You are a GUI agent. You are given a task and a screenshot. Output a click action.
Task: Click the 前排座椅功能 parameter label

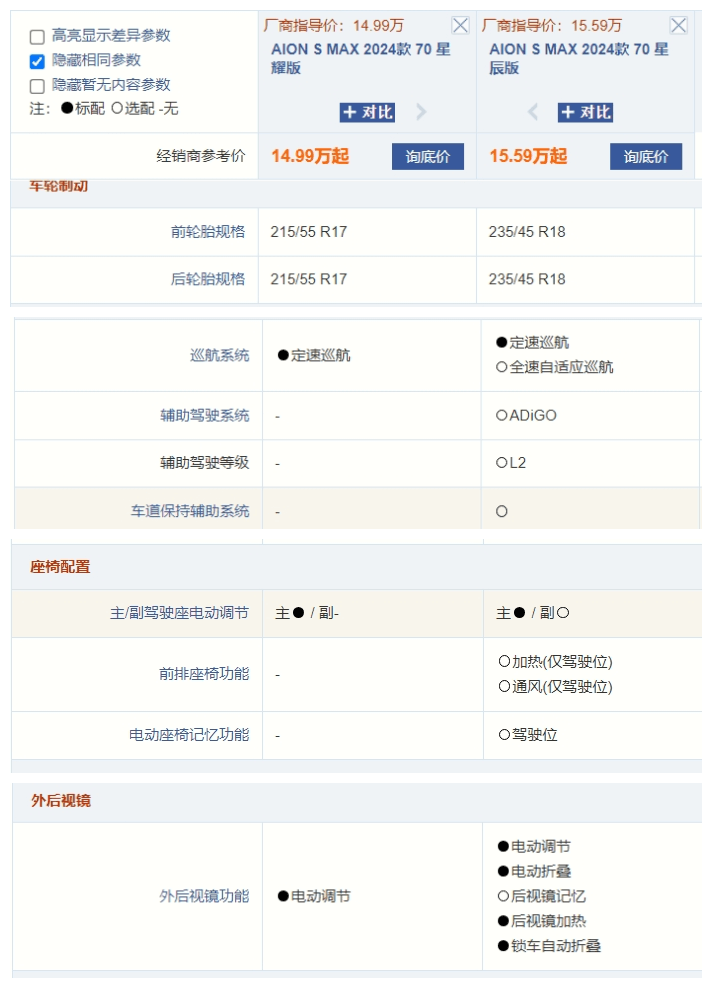(x=204, y=674)
